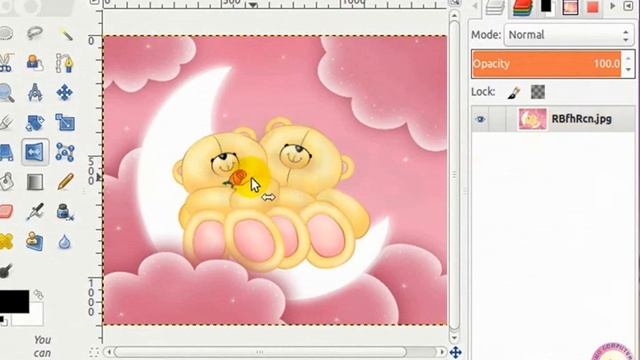The height and width of the screenshot is (360, 640).
Task: Select the Pencil tool
Action: pyautogui.click(x=65, y=182)
